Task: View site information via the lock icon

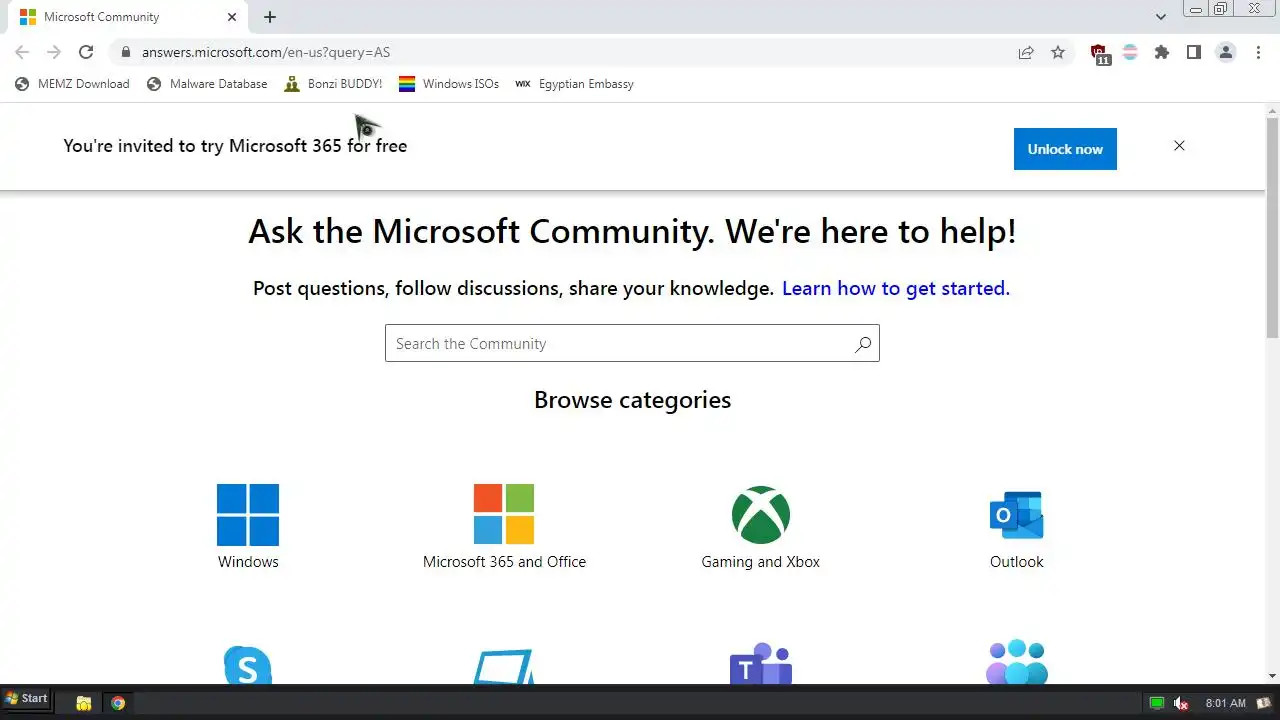Action: [125, 52]
